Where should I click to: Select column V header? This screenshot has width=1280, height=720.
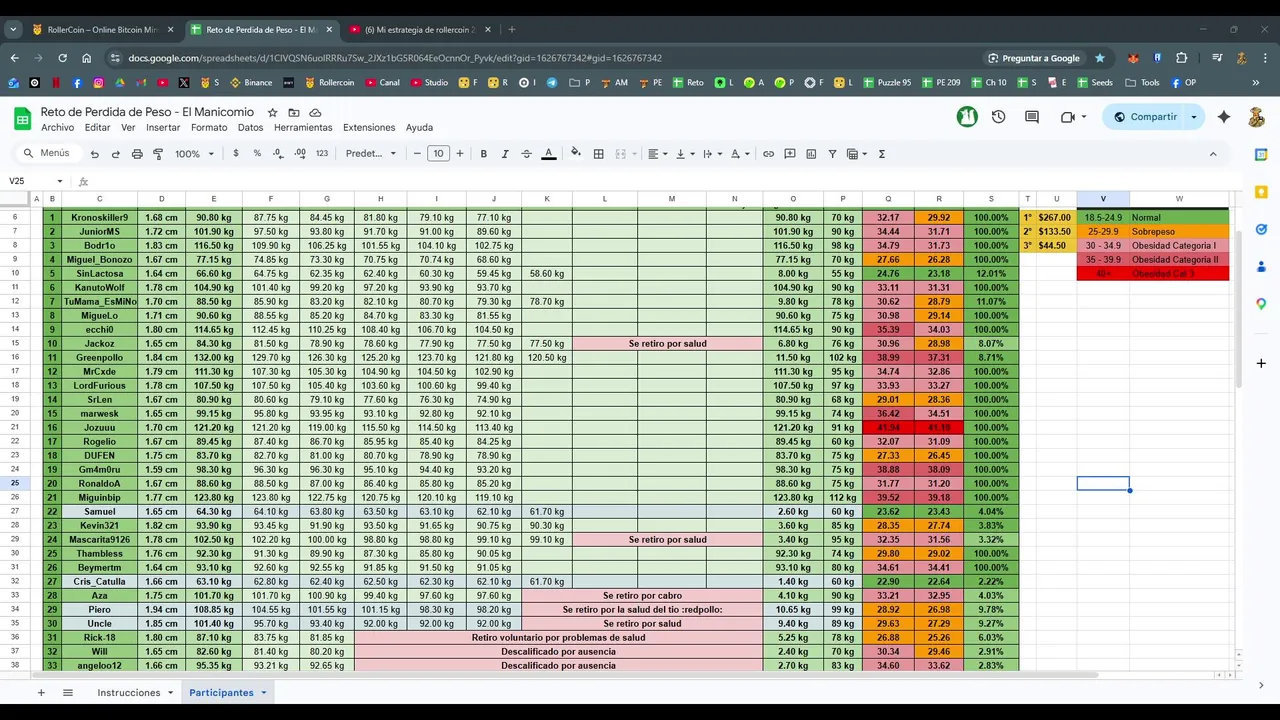point(1103,199)
